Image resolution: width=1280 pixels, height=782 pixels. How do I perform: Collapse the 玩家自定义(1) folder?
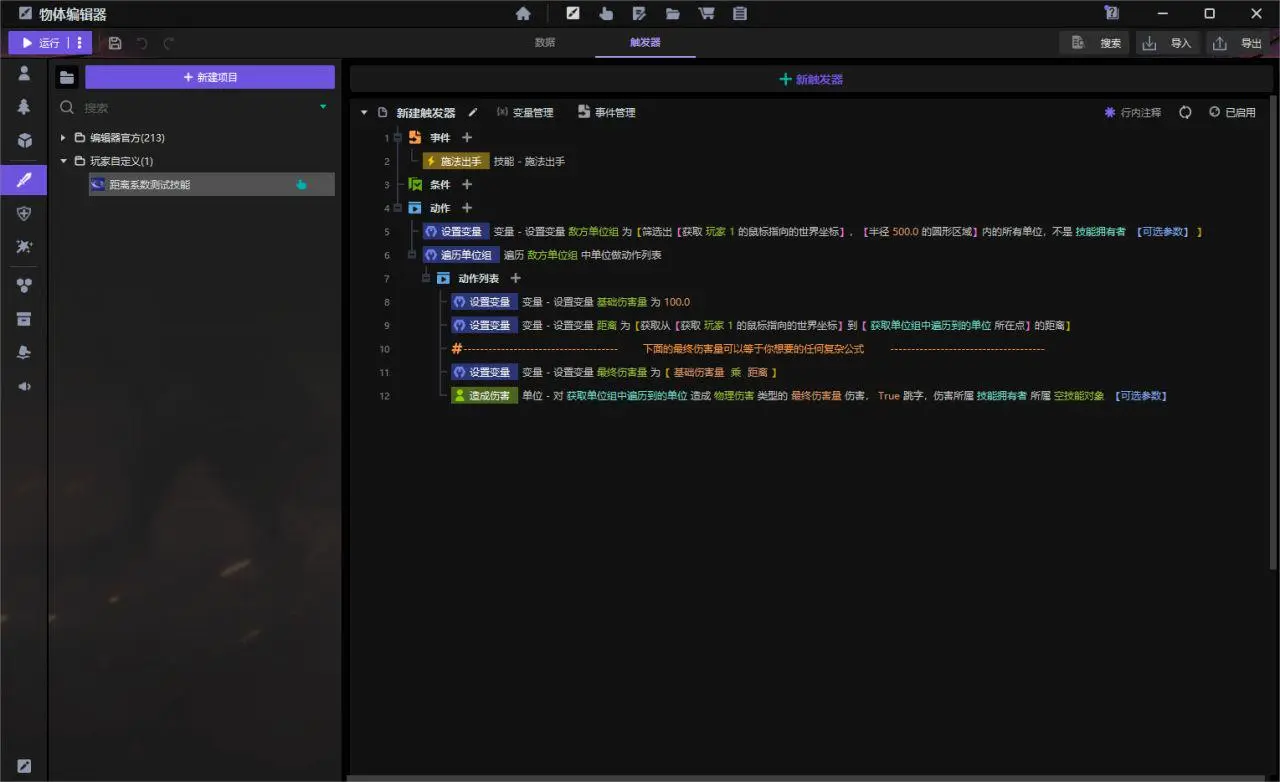63,161
